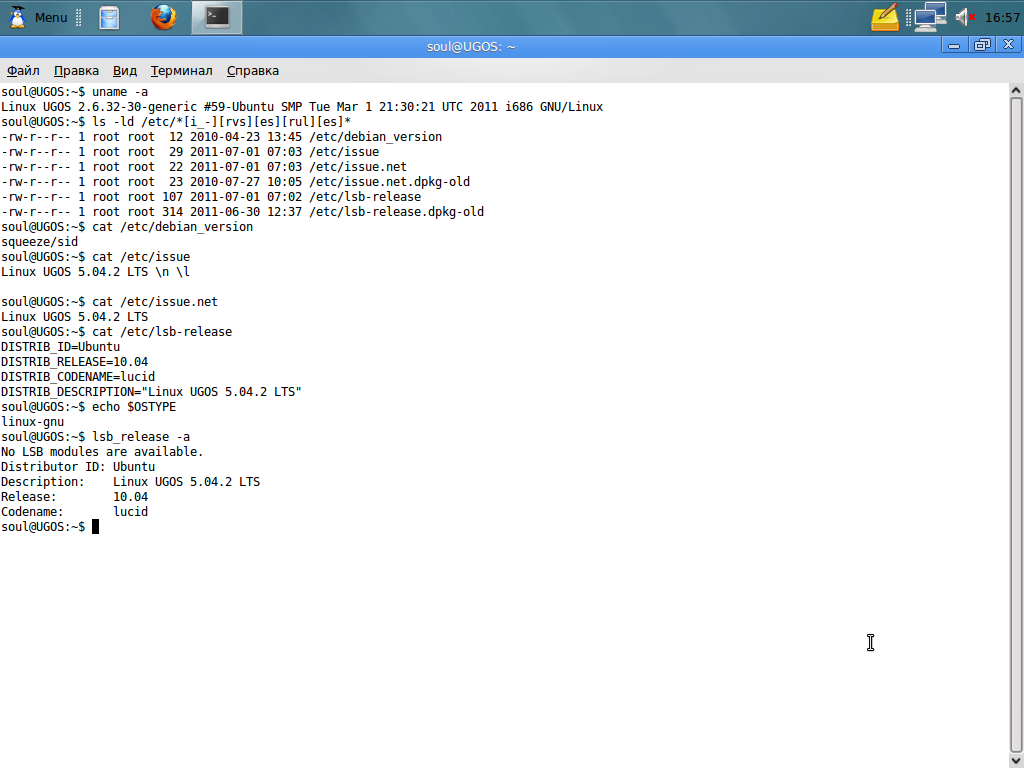
Task: Click 'No LSB modules are available.' line
Action: (x=102, y=453)
